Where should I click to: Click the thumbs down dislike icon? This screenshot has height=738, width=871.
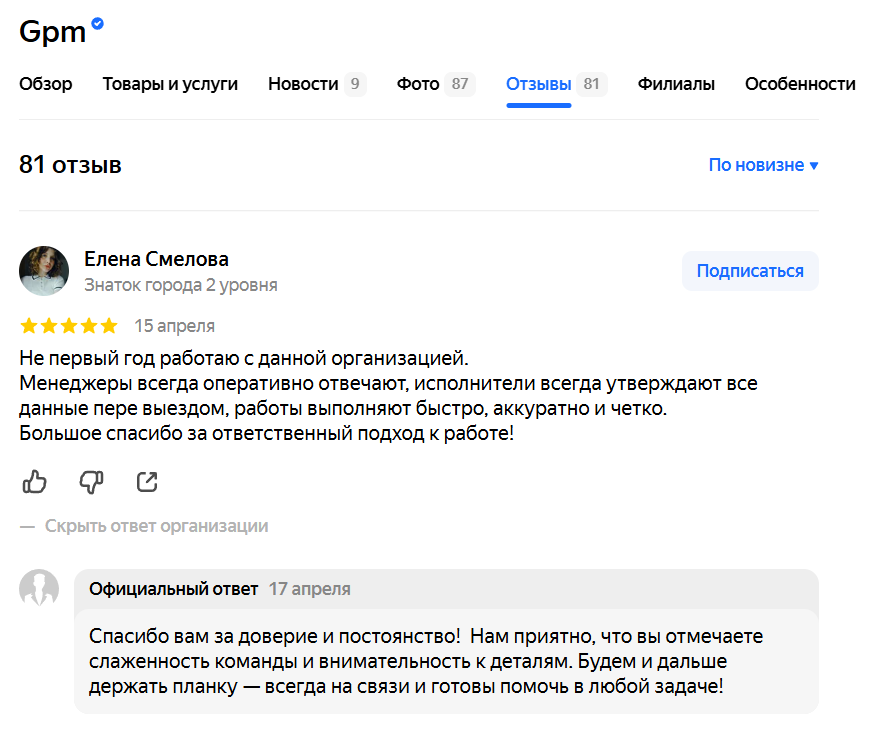91,482
